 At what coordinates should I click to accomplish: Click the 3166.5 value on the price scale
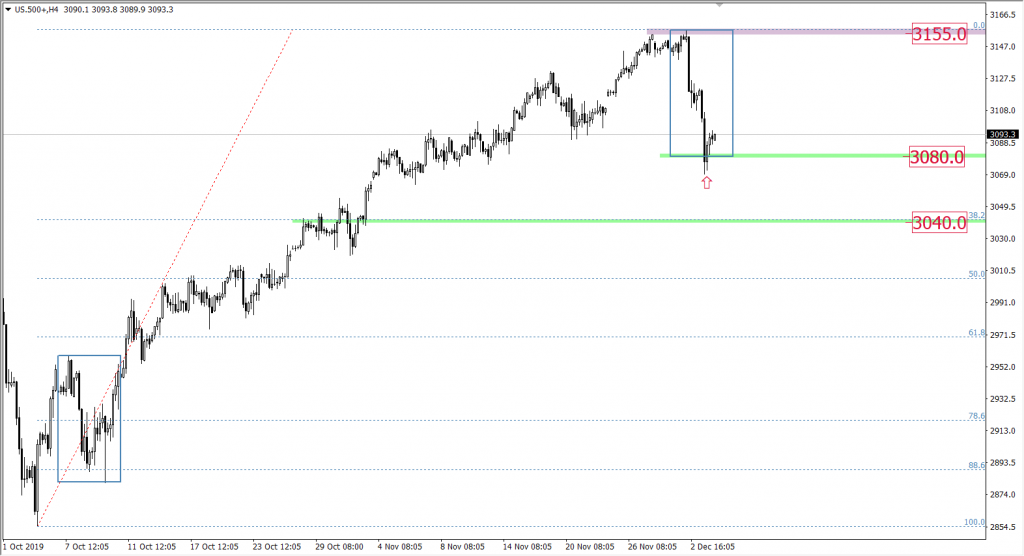[x=1003, y=14]
